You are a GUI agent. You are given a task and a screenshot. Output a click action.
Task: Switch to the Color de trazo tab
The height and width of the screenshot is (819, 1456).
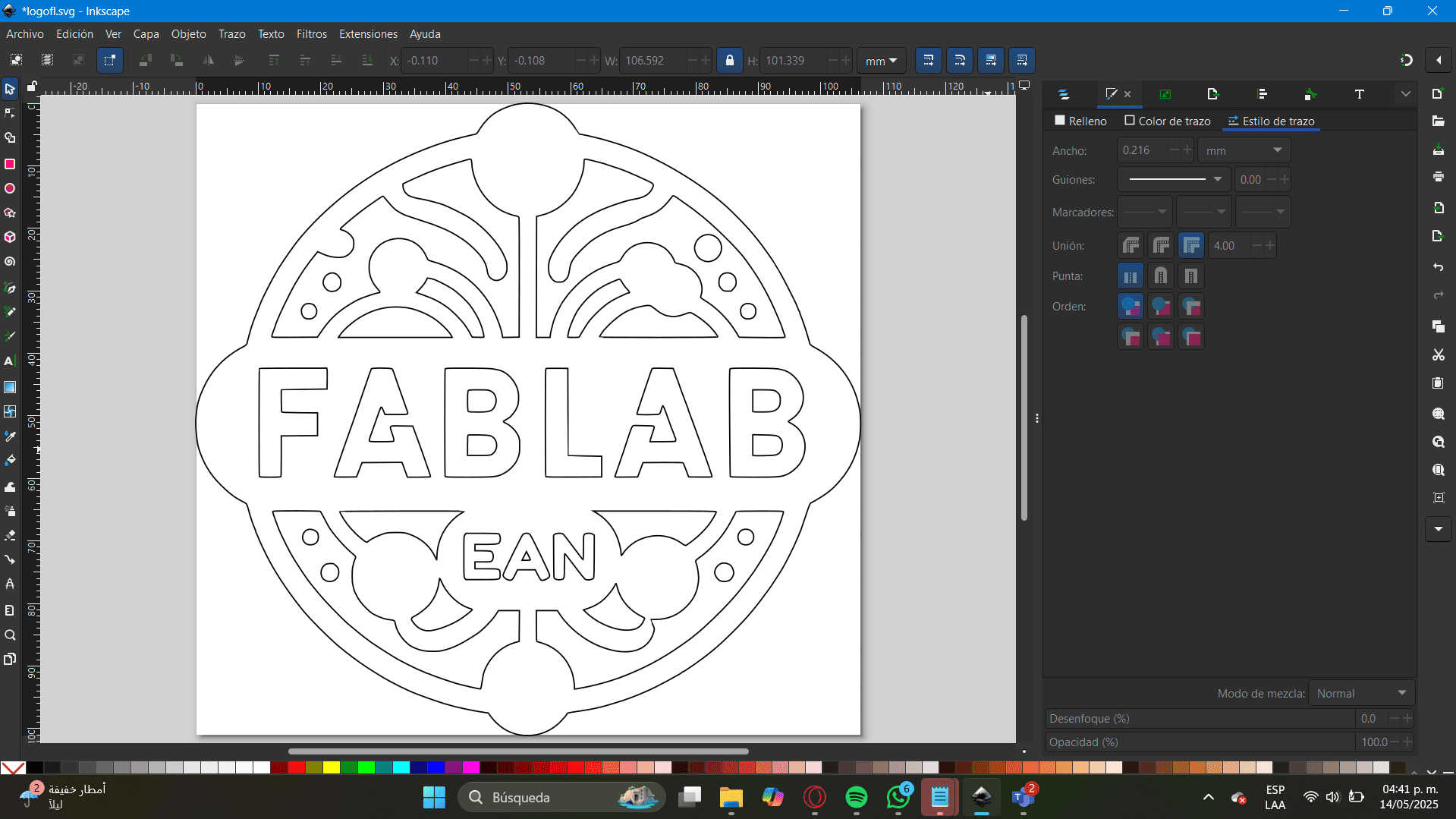click(1168, 121)
